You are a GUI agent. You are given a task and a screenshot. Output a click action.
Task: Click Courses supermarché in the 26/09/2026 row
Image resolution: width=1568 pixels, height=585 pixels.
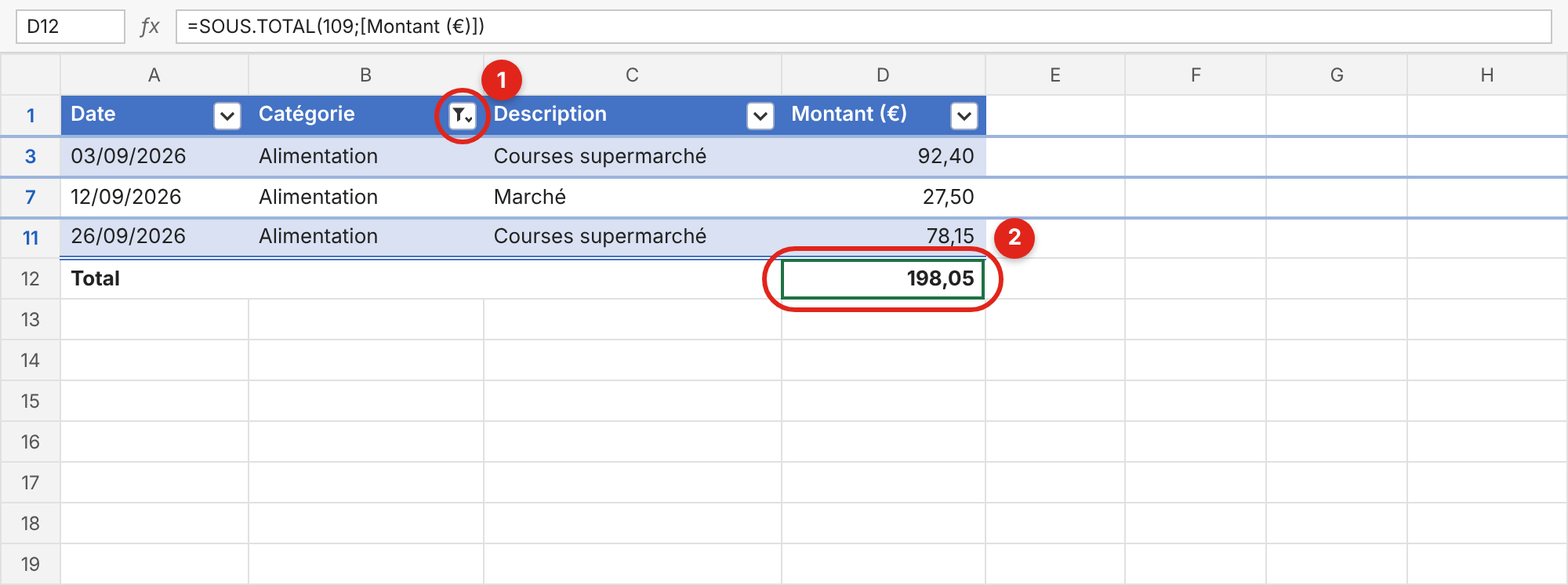633,237
